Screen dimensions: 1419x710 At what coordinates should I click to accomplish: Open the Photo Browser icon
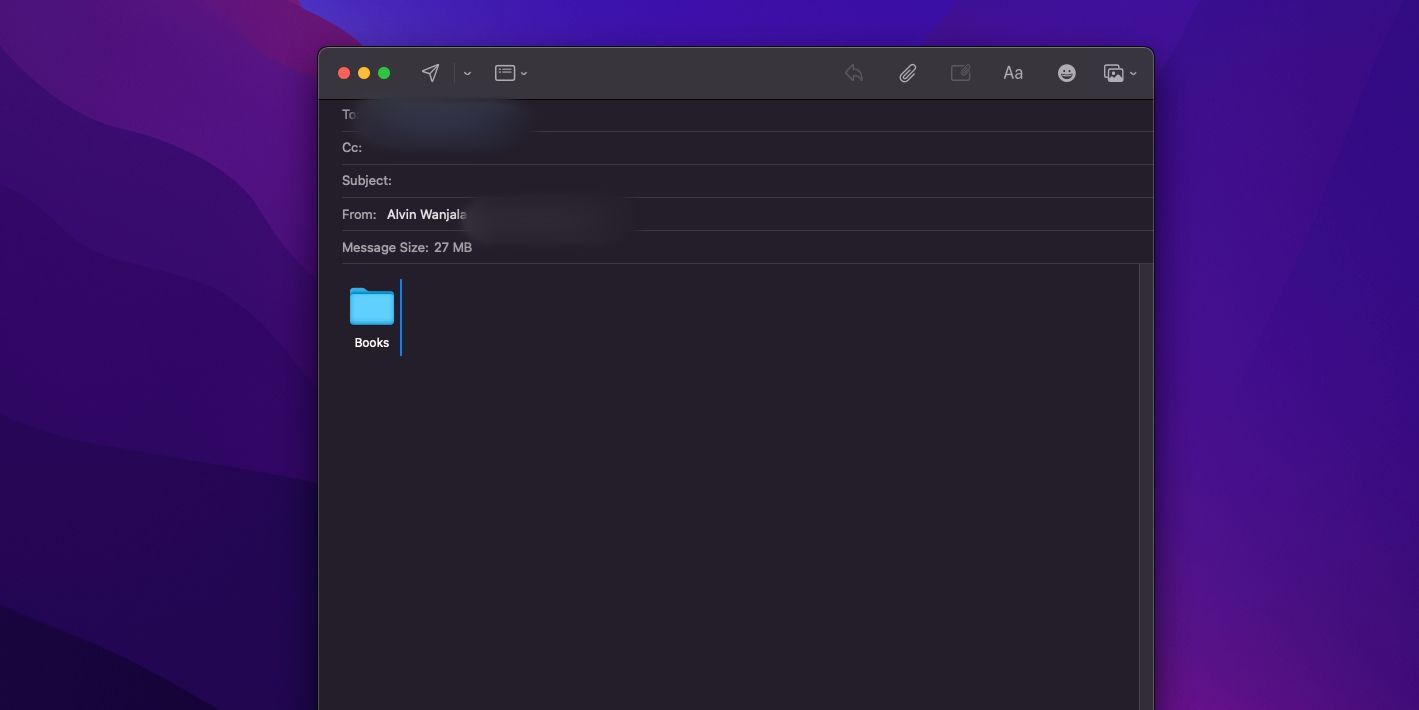(1114, 72)
